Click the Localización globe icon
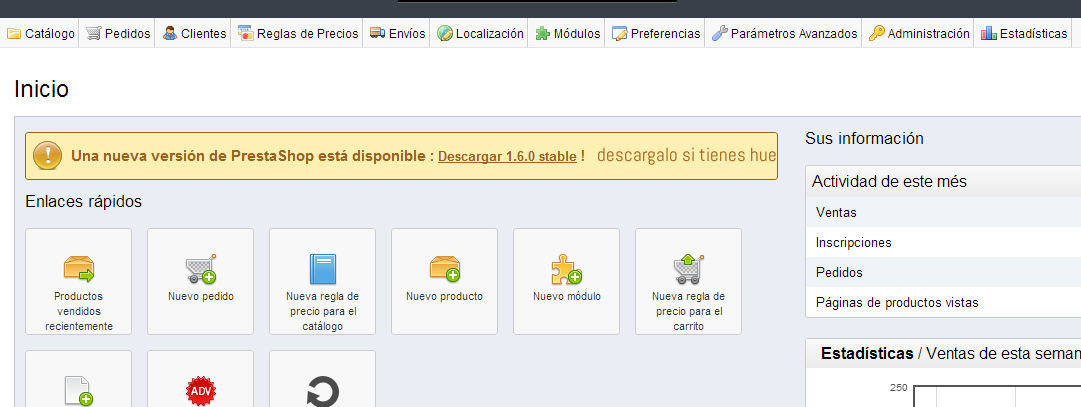 [x=445, y=33]
